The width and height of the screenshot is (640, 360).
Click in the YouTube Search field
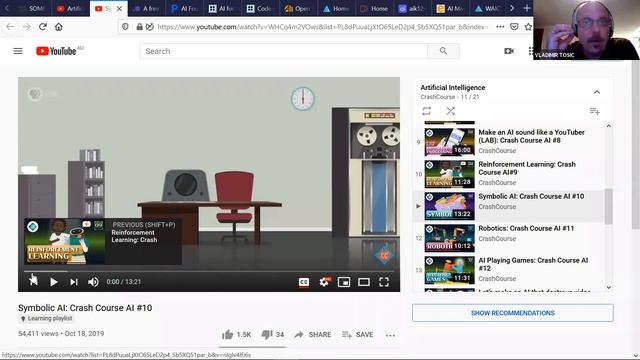coord(283,51)
